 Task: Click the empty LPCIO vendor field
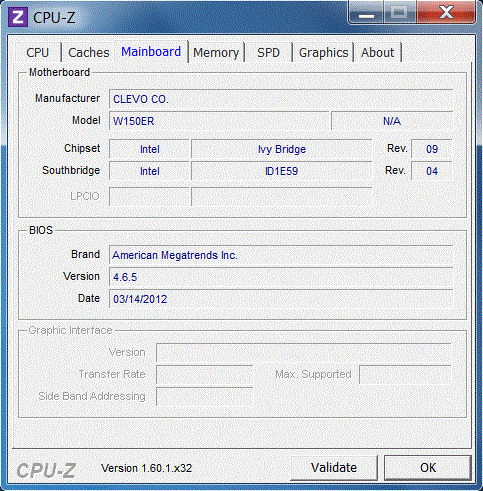click(x=149, y=196)
